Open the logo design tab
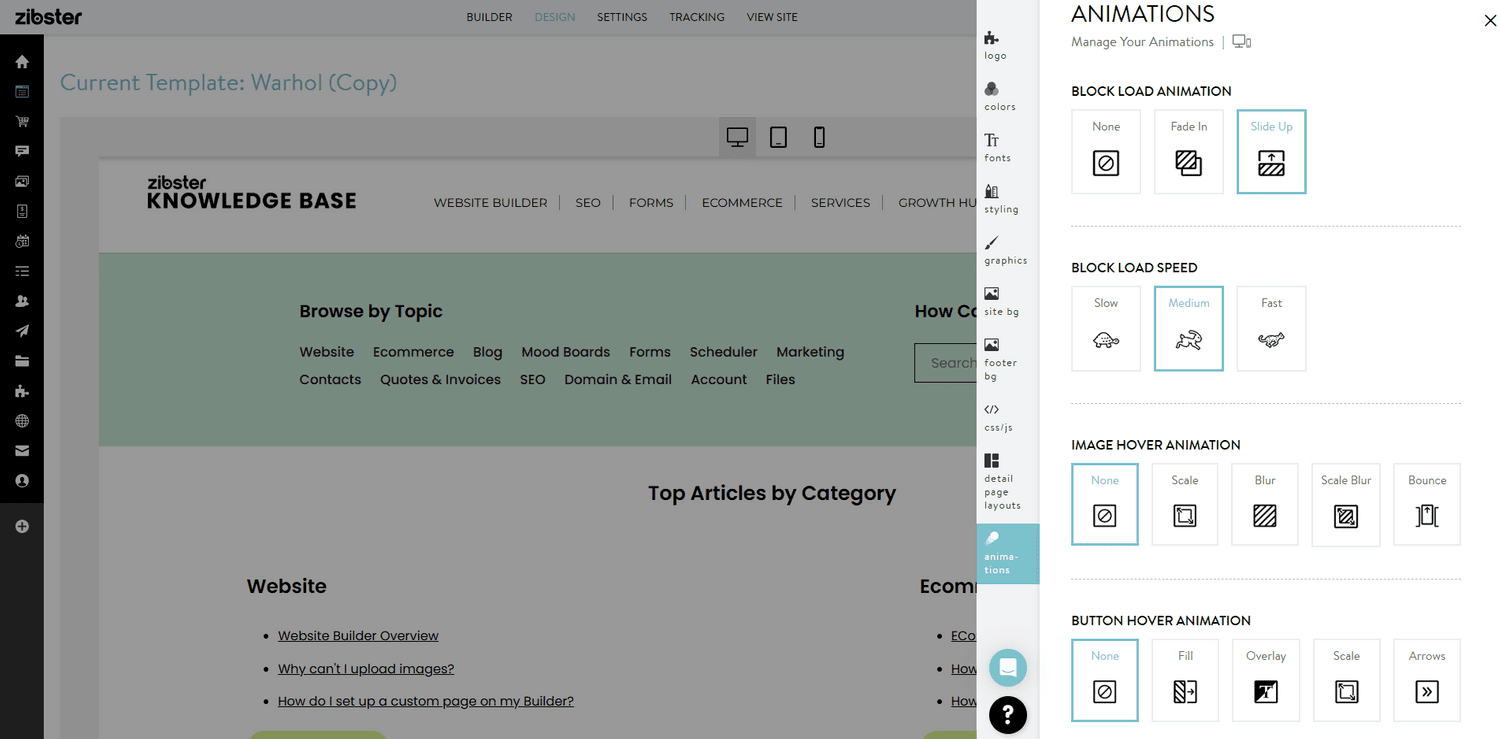The image size is (1500, 739). pyautogui.click(x=995, y=46)
